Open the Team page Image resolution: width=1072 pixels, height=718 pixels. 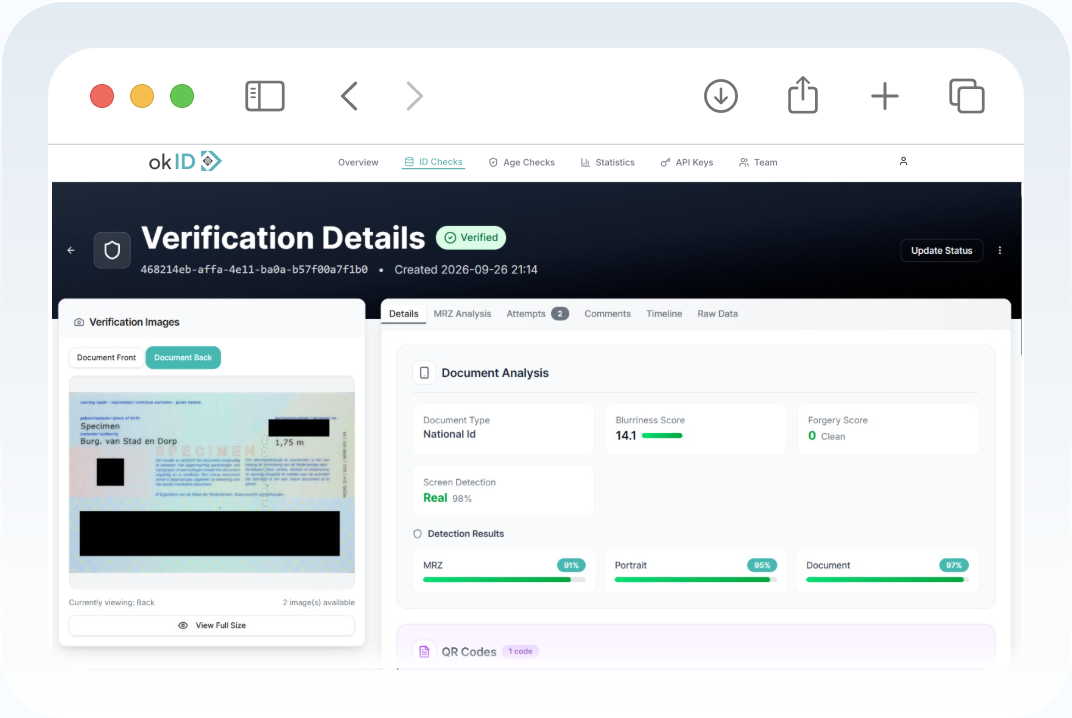(x=758, y=162)
